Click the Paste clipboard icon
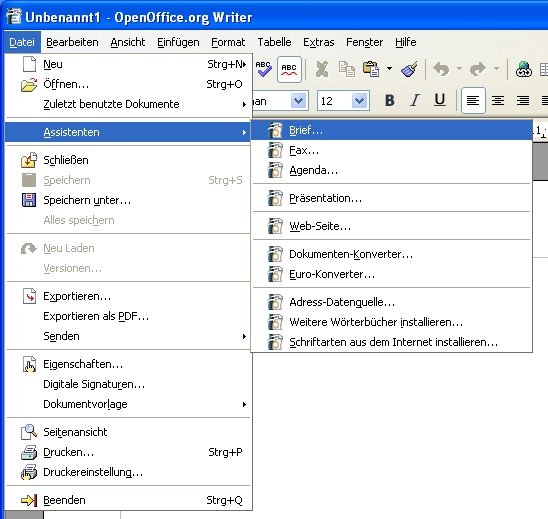This screenshot has height=519, width=548. point(371,69)
